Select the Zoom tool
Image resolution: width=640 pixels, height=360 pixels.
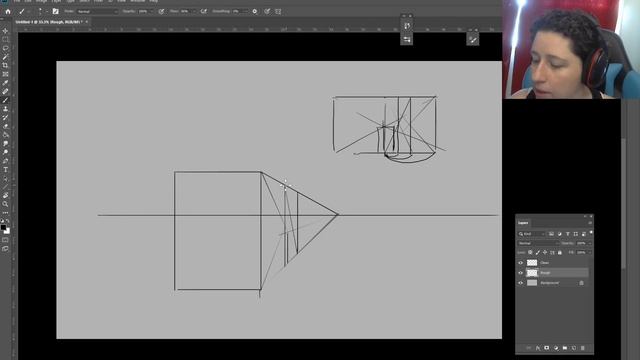point(5,204)
